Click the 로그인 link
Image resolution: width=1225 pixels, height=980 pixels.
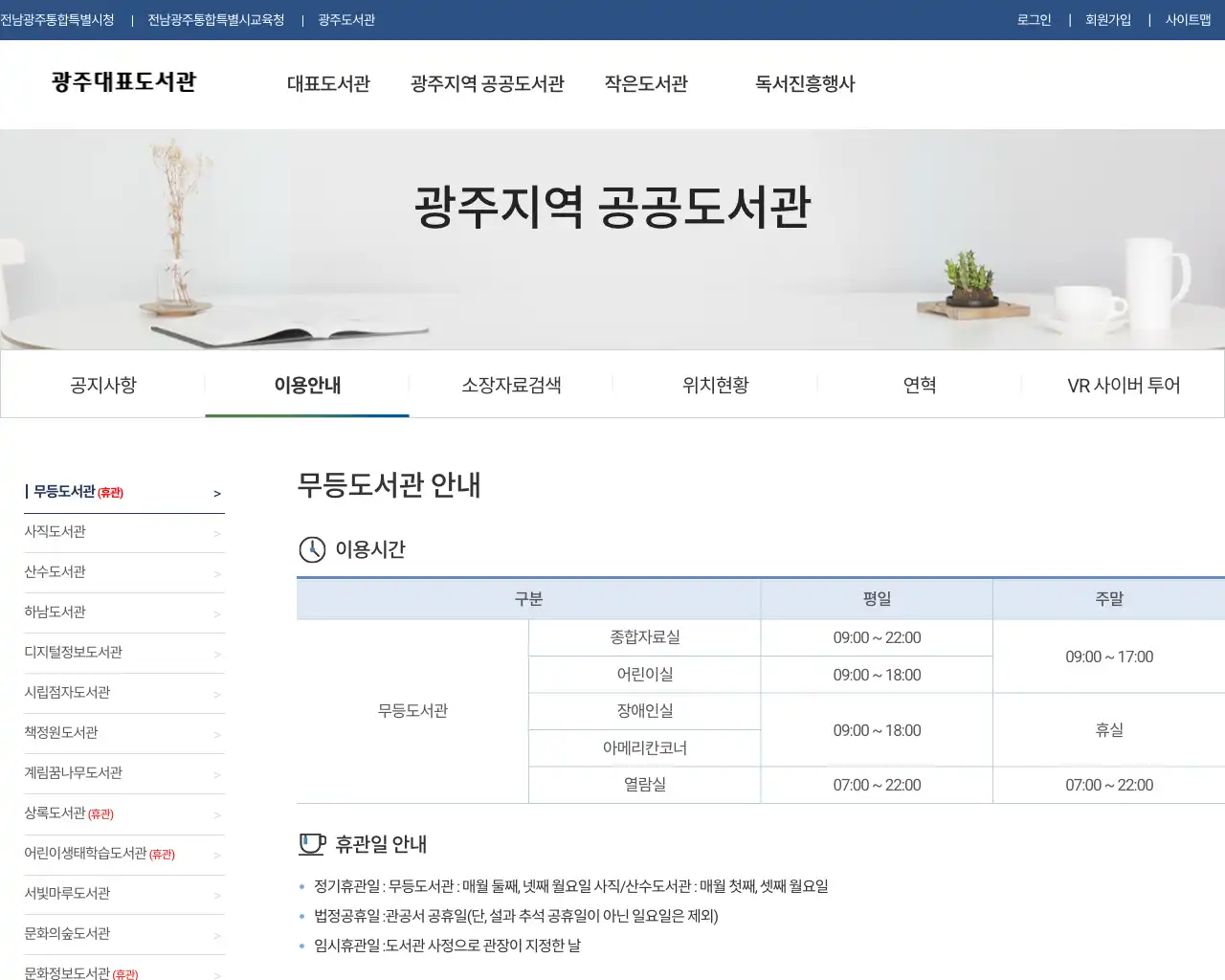(1034, 20)
